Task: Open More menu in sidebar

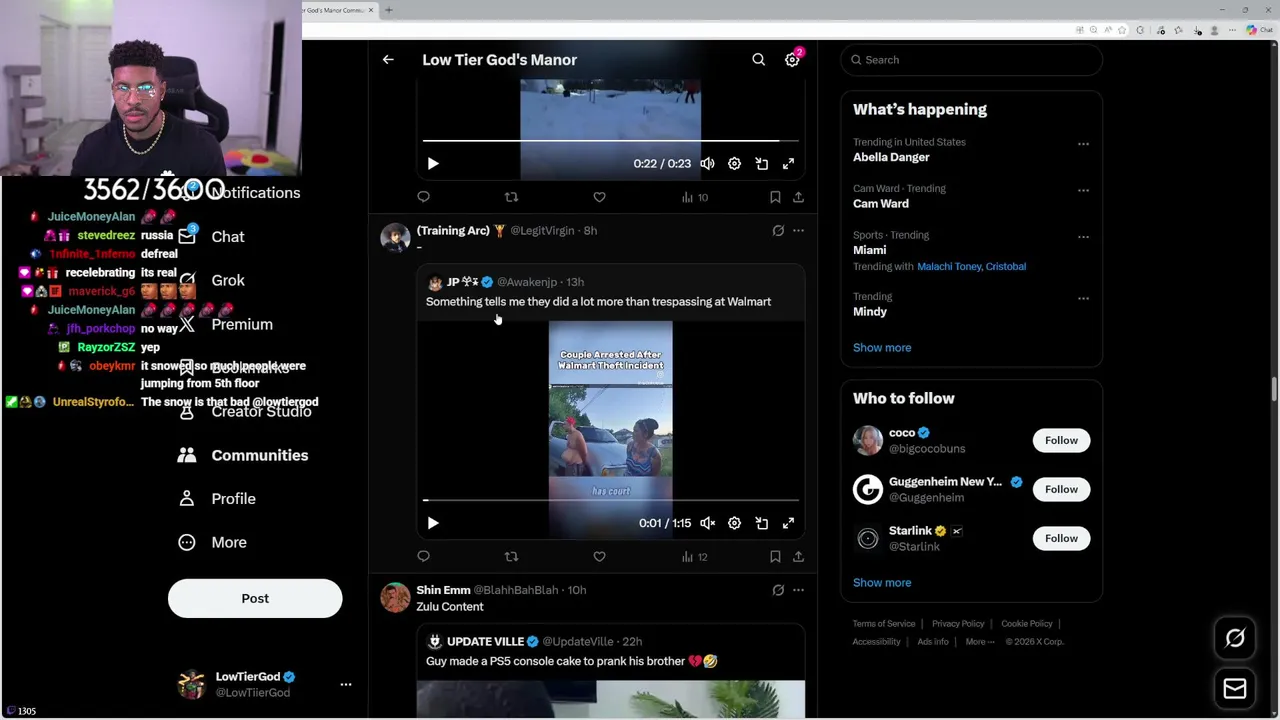Action: 212,543
